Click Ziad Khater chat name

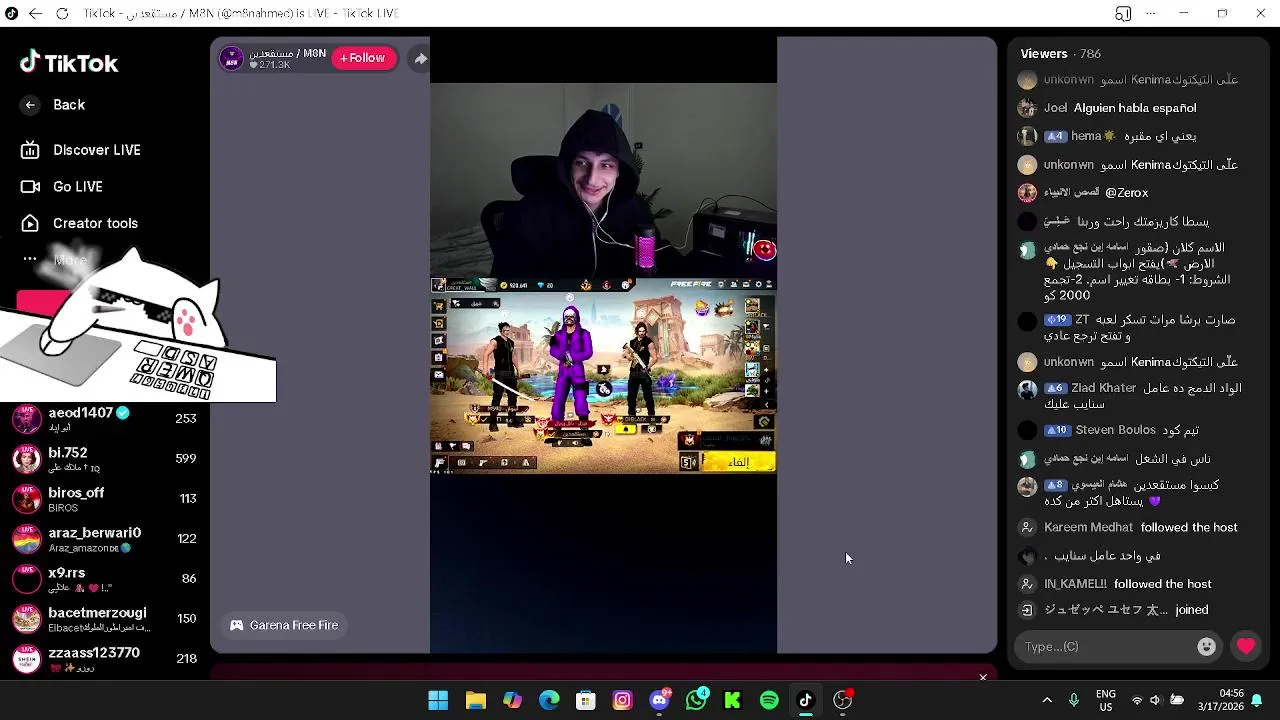pos(1104,388)
